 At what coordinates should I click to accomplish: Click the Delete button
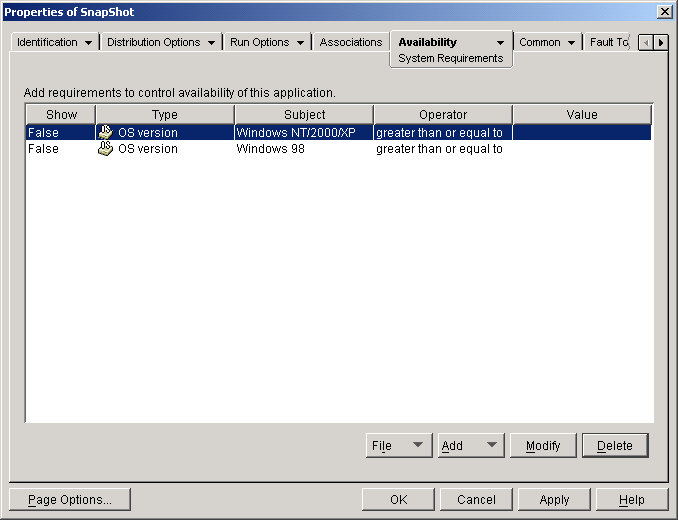coord(615,445)
